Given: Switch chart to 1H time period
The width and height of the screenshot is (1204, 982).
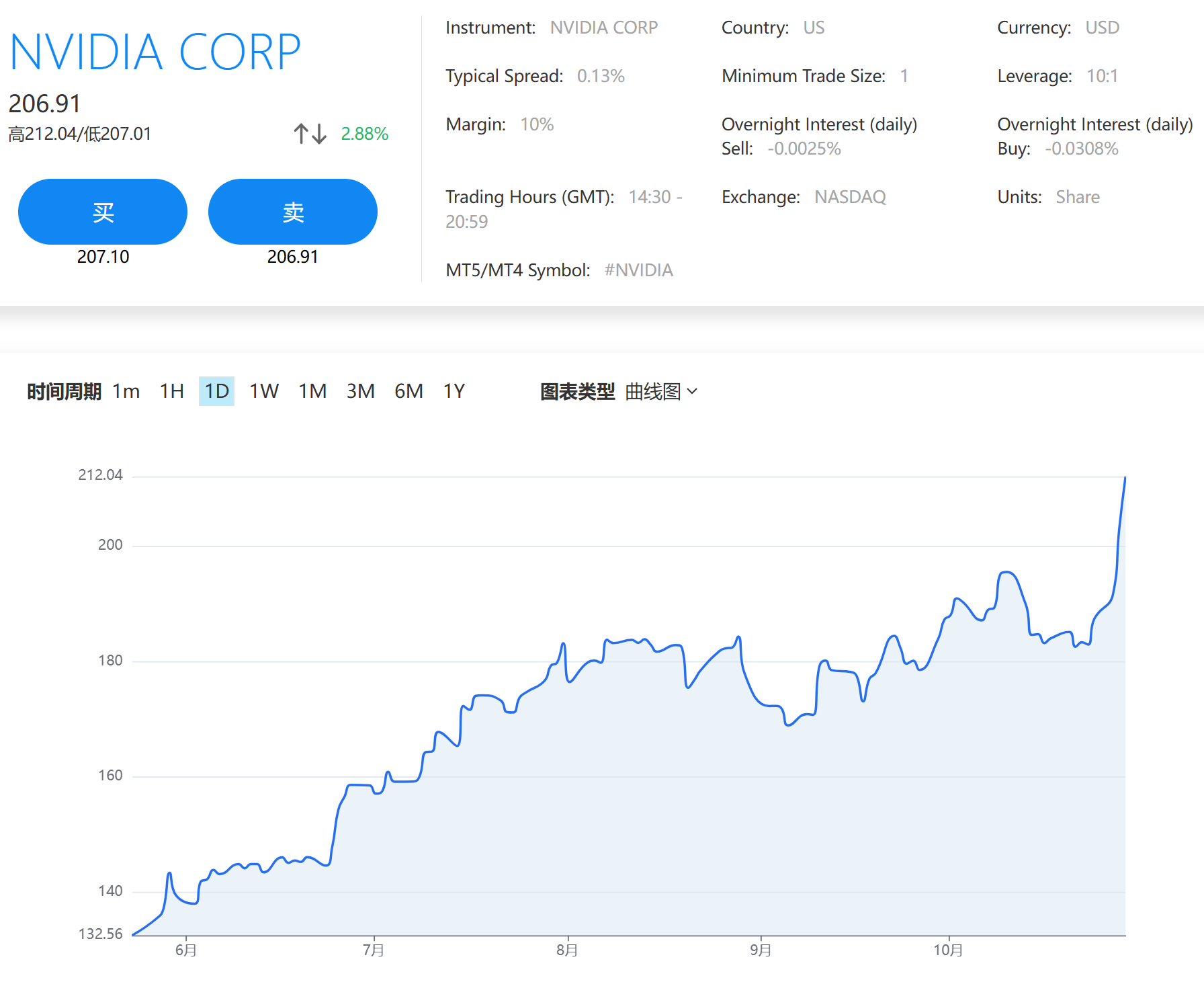Looking at the screenshot, I should coord(172,391).
